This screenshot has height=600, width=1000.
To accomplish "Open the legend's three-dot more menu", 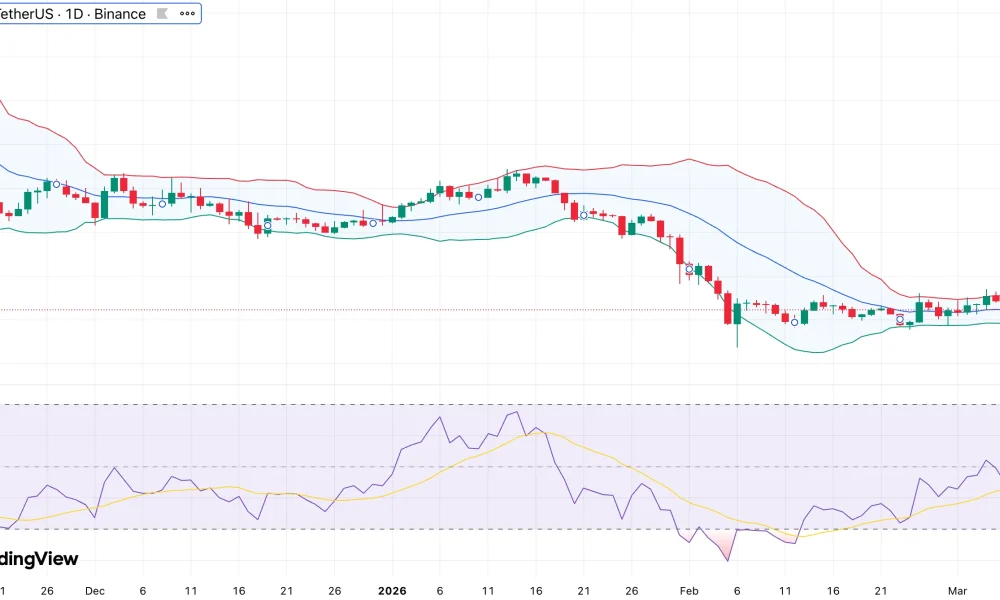I will (x=187, y=13).
